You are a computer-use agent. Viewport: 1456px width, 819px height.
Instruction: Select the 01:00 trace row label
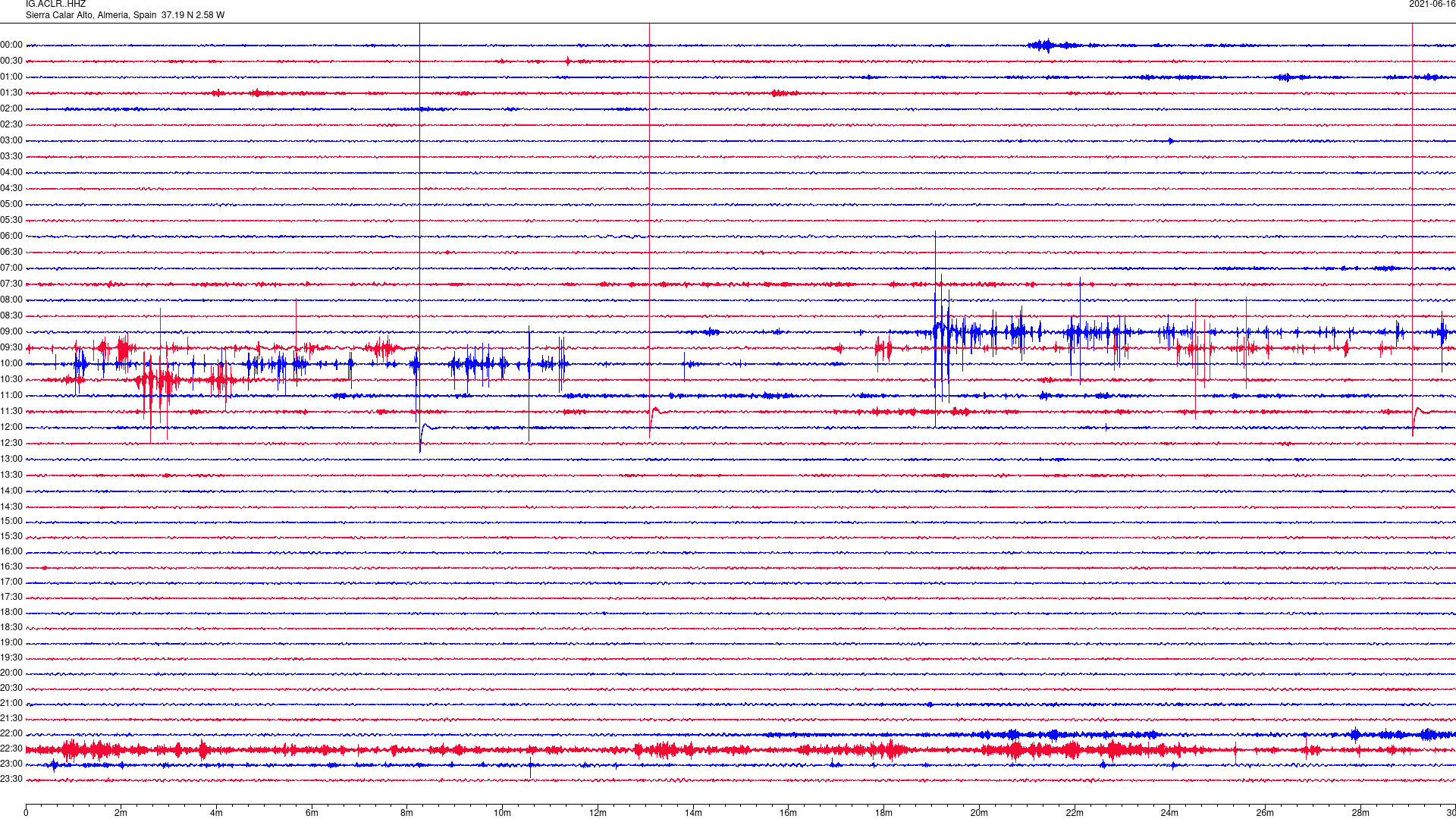[11, 77]
